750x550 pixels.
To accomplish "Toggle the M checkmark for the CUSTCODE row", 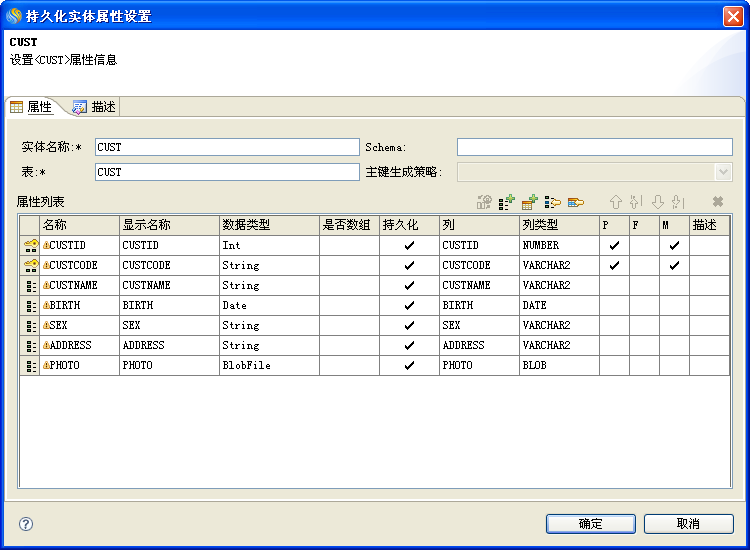I will coord(674,266).
